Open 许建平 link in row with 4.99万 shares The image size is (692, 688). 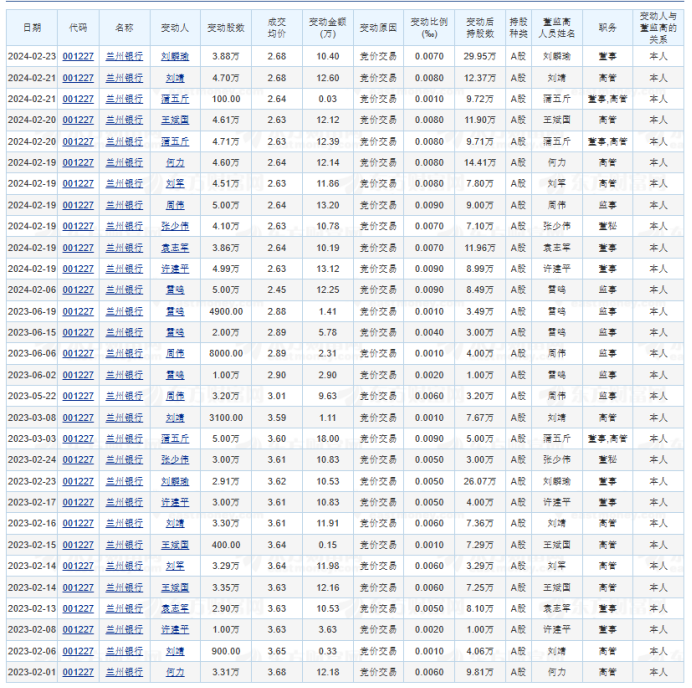175,269
